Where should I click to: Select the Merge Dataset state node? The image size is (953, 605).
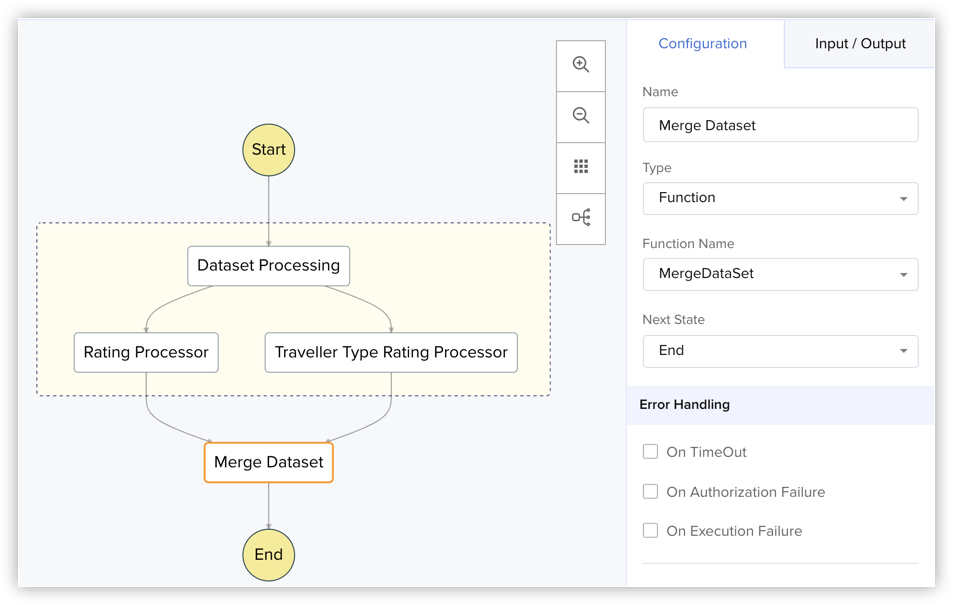click(x=269, y=462)
